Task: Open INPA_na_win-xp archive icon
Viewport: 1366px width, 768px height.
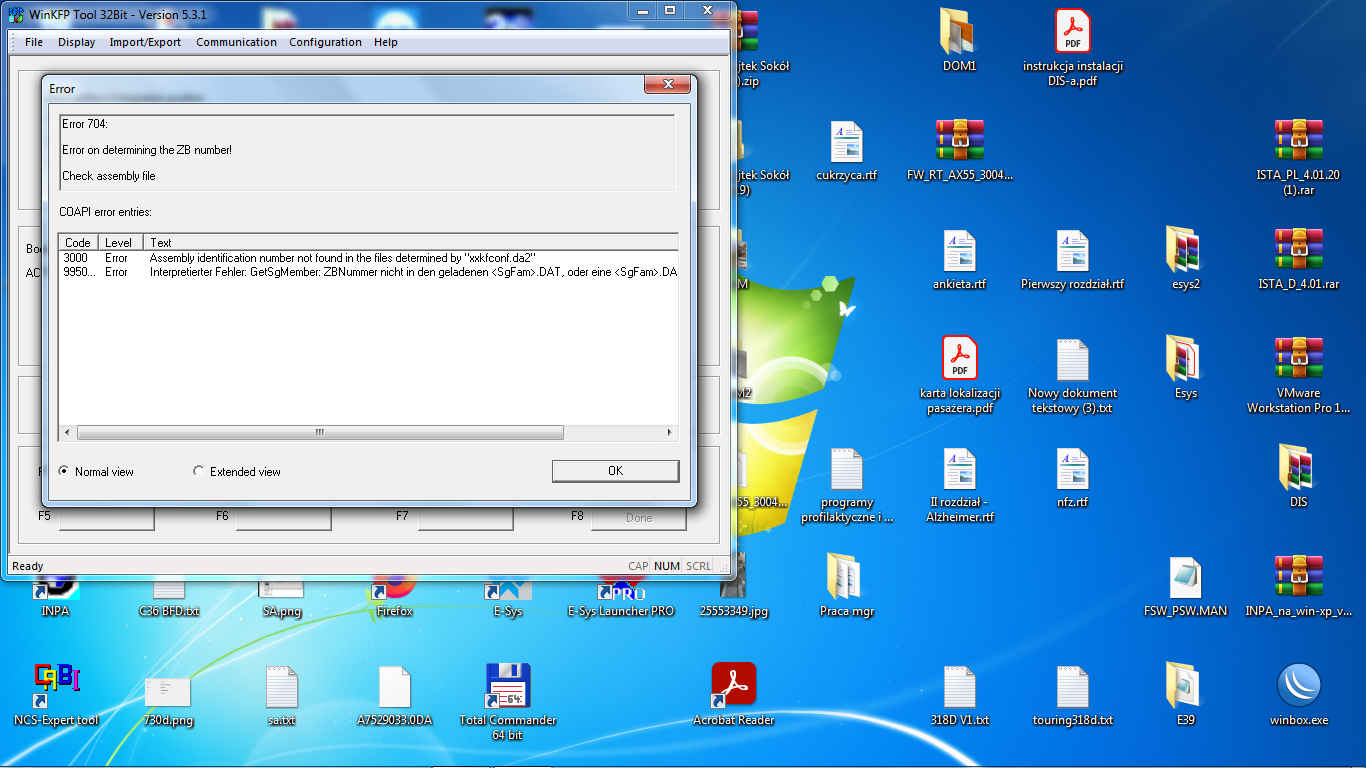Action: click(1298, 577)
